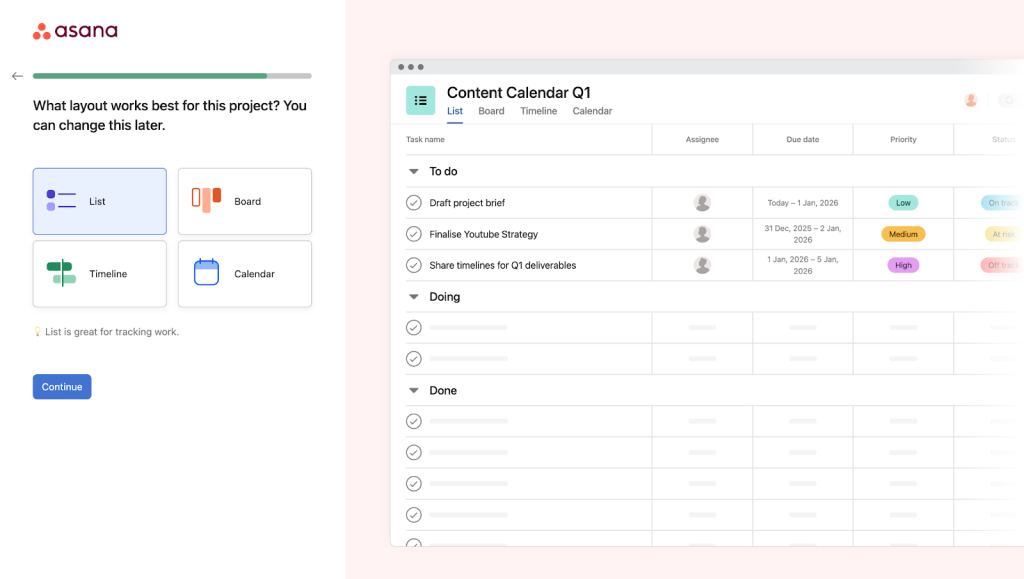This screenshot has height=579, width=1024.
Task: Switch to the Board tab
Action: pos(491,110)
